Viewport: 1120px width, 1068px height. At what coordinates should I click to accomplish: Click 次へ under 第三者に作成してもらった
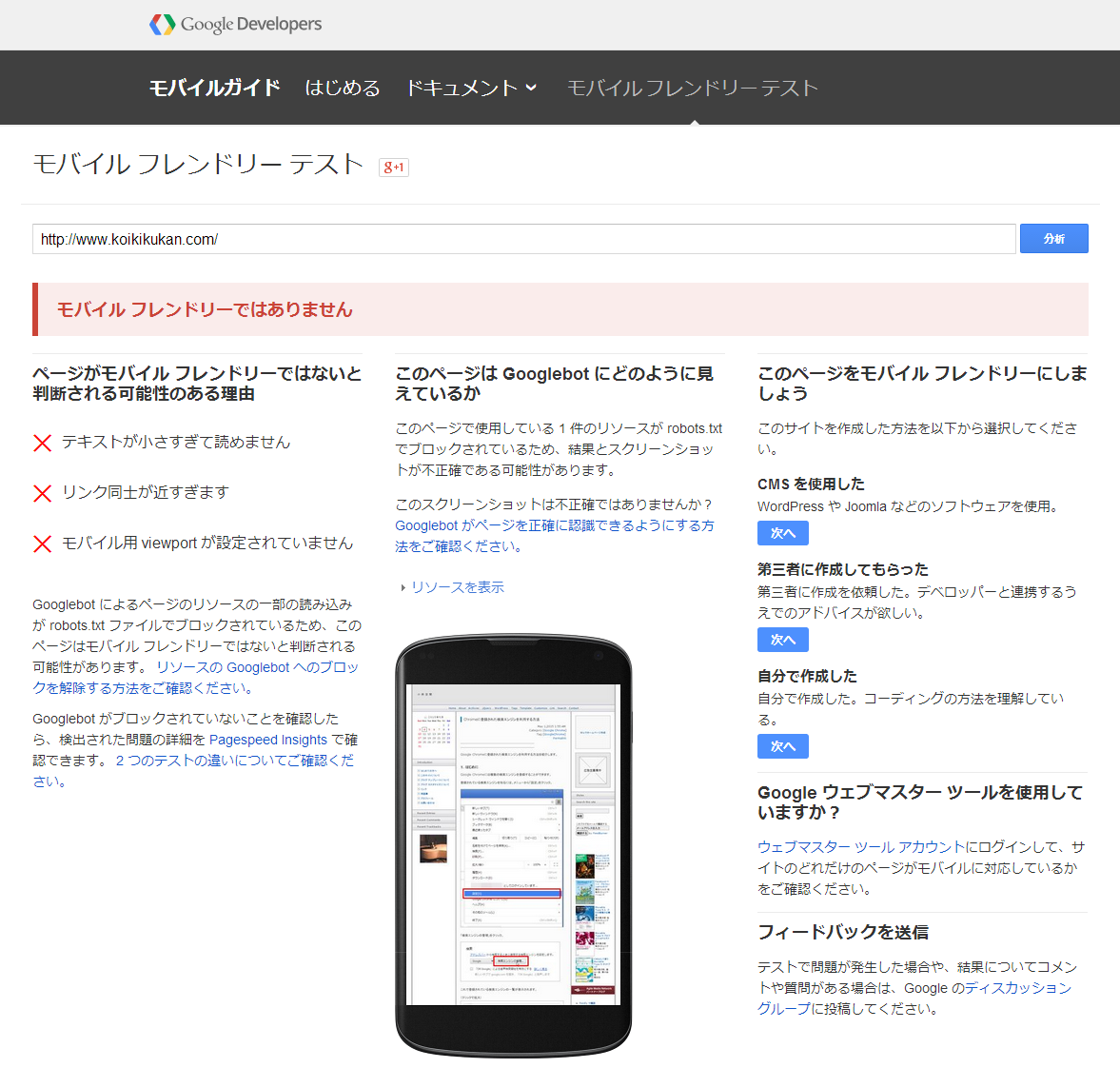pos(783,640)
